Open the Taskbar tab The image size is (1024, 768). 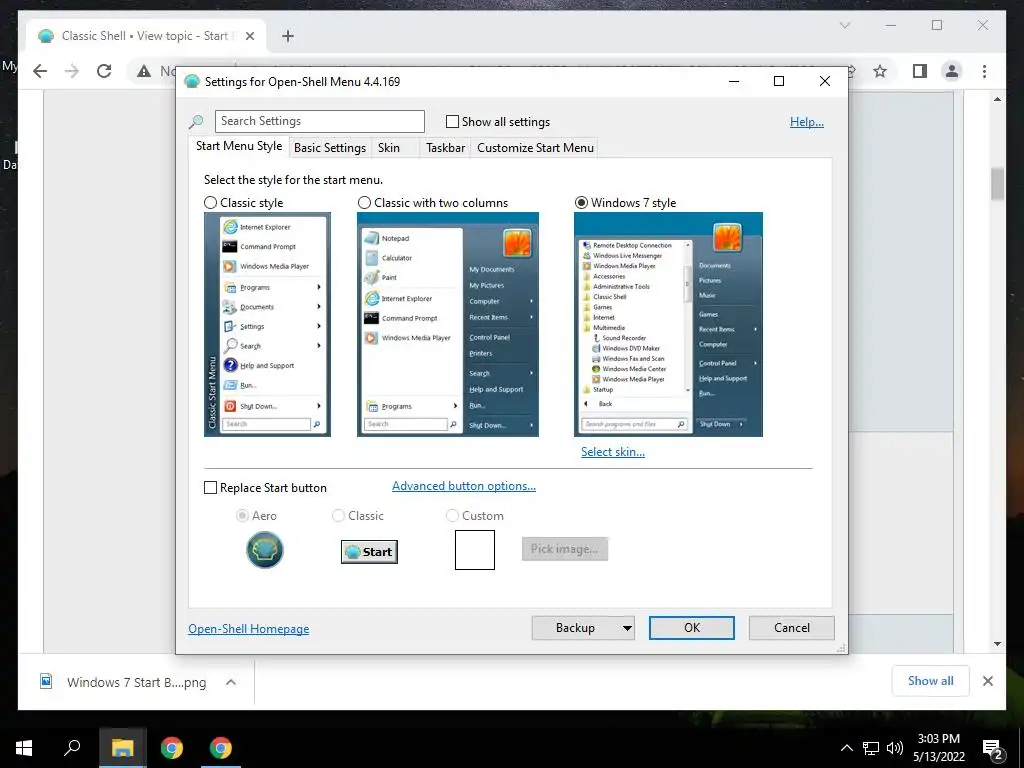[x=445, y=148]
